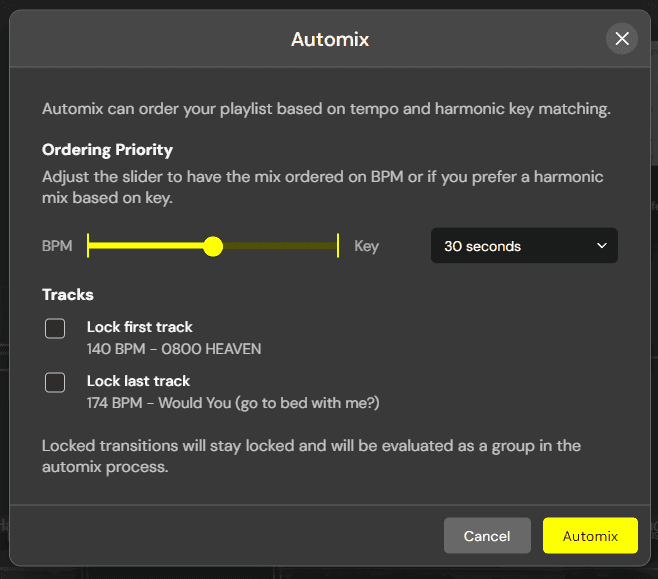Image resolution: width=658 pixels, height=579 pixels.
Task: Click the BPM label beside the slider
Action: pyautogui.click(x=57, y=246)
